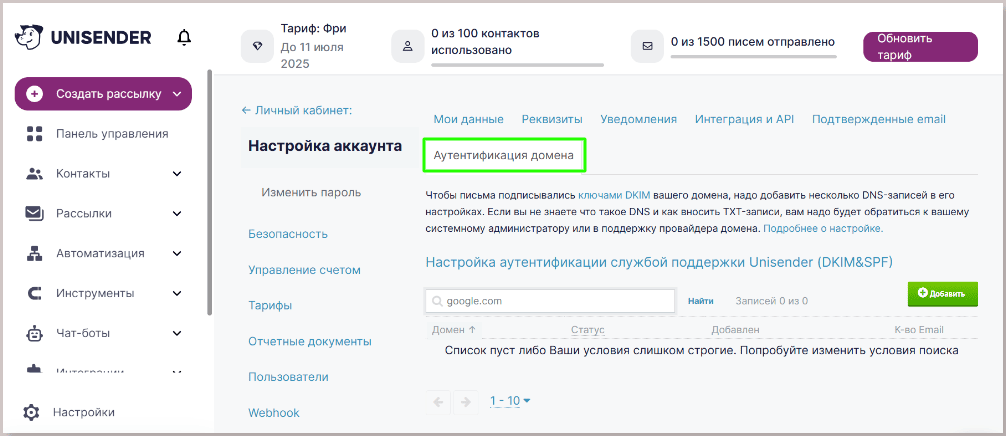Focus the google.com domain search field
Screen dimensions: 1006x436
[550, 301]
